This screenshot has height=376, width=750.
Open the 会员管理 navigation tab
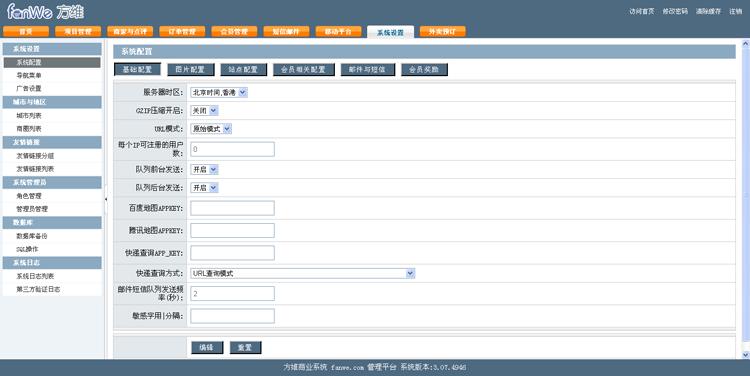pyautogui.click(x=234, y=32)
